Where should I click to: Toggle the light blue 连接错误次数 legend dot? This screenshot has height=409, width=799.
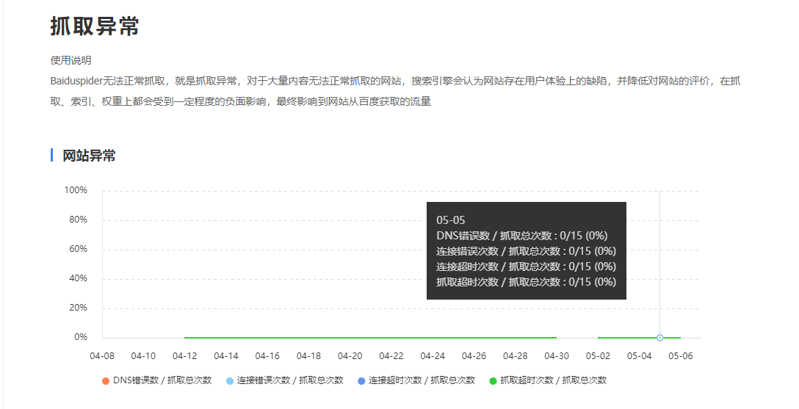pos(230,381)
